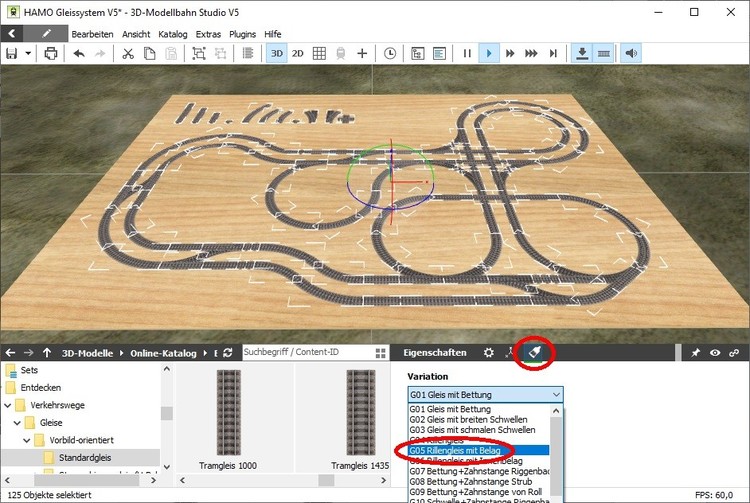
Task: Open the Ansicht menu
Action: click(136, 34)
